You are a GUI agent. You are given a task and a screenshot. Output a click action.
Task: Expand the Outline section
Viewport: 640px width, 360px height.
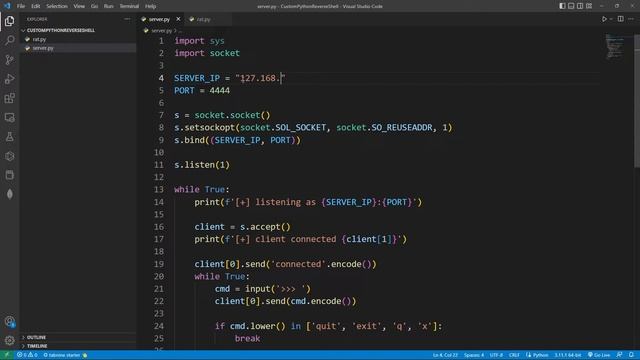tap(36, 338)
